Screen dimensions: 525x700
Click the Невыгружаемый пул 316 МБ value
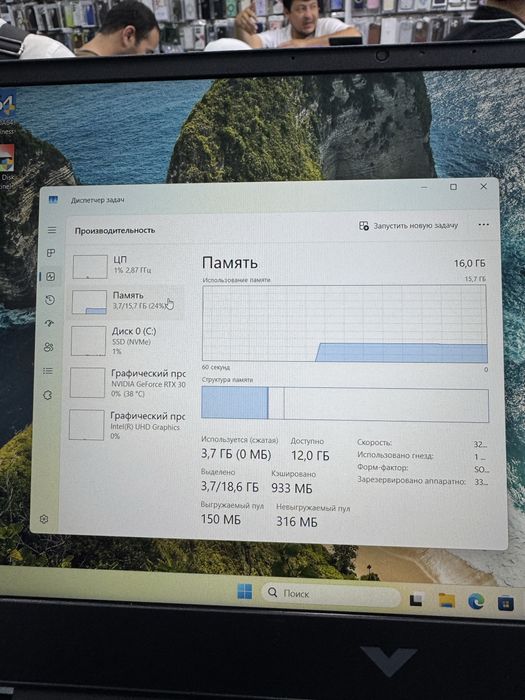[297, 521]
